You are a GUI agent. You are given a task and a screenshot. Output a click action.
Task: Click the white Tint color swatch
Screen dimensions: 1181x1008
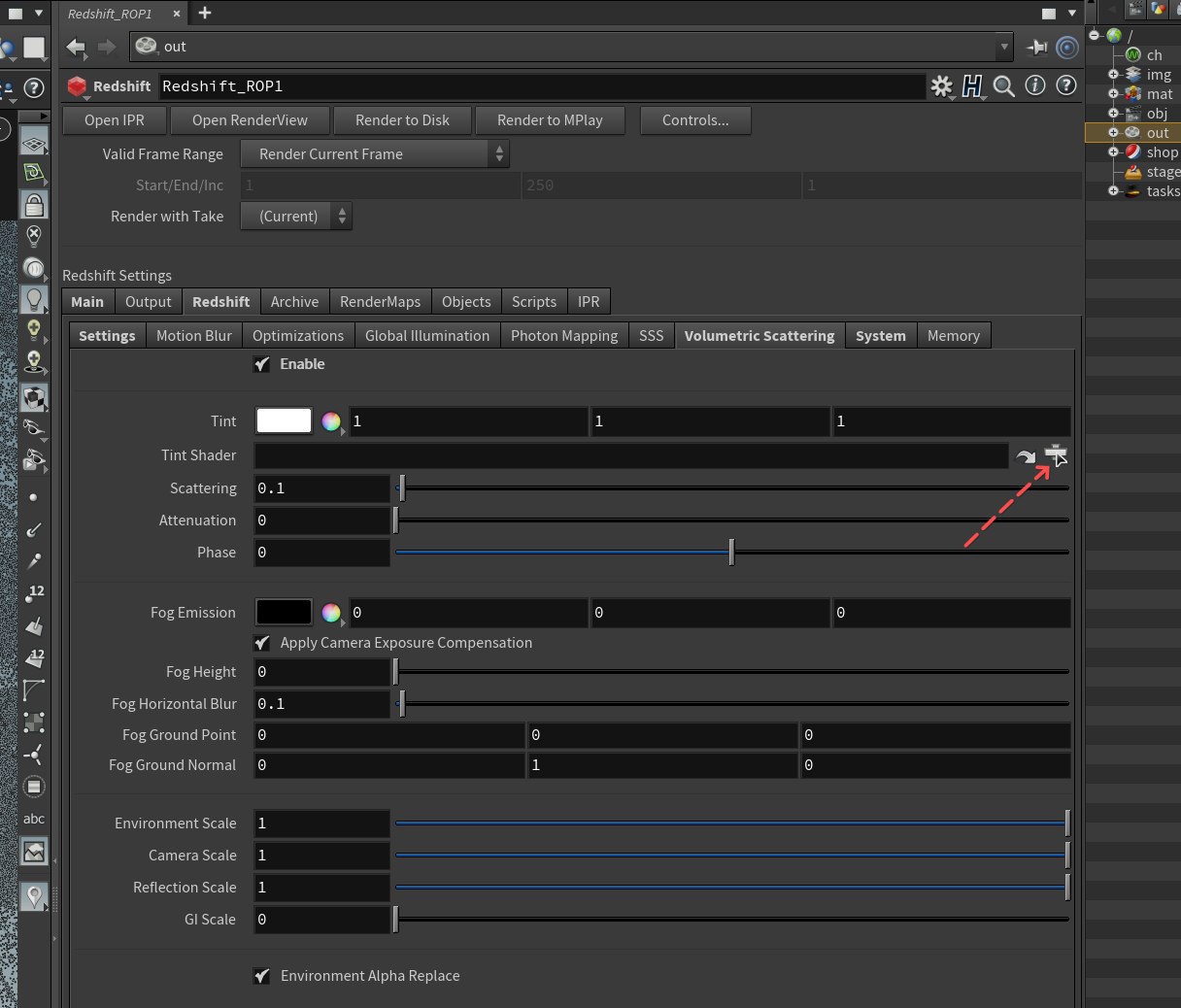pos(284,420)
